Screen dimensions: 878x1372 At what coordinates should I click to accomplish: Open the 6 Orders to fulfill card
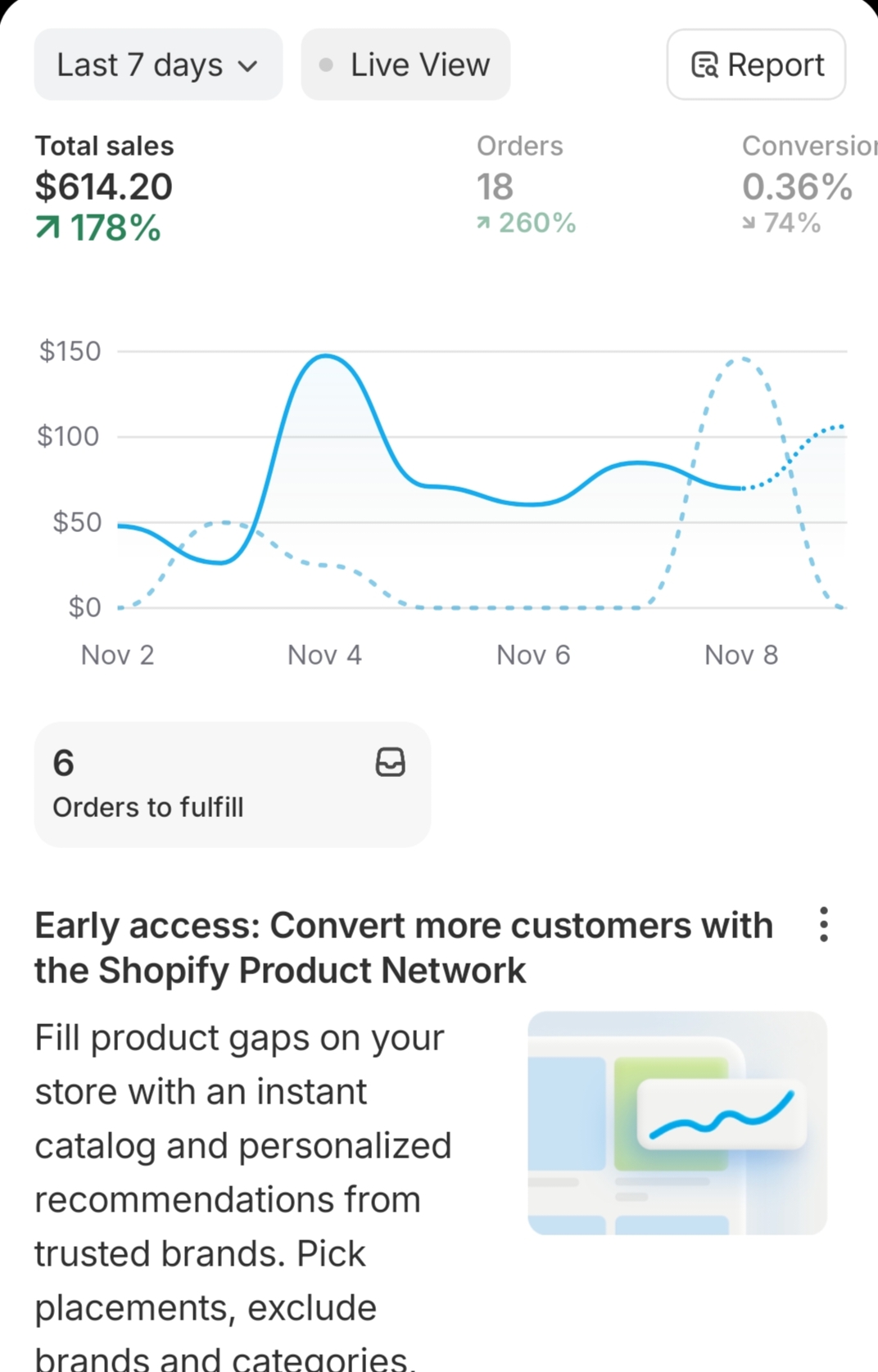(x=232, y=784)
